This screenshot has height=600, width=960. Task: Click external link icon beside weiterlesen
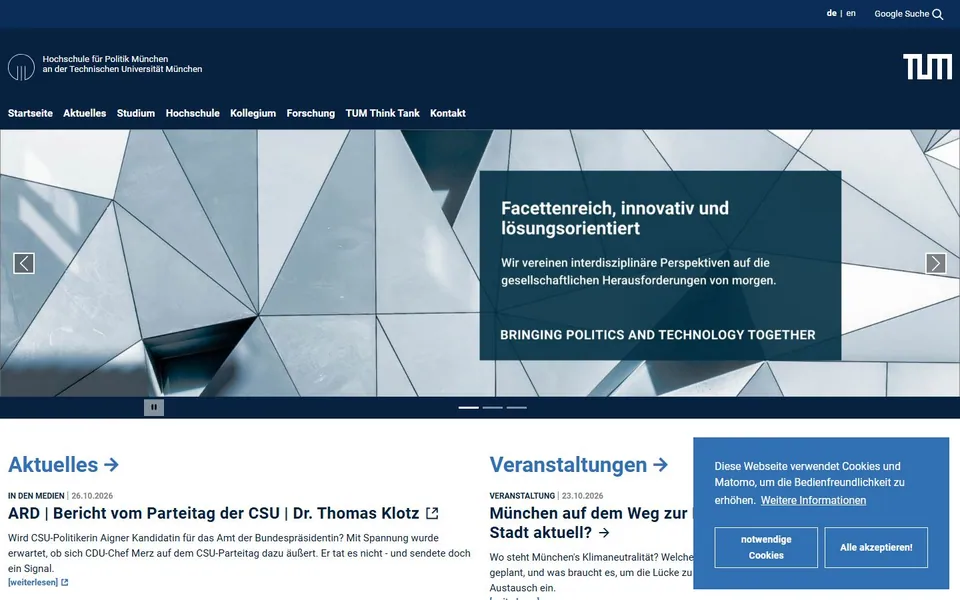pos(65,582)
